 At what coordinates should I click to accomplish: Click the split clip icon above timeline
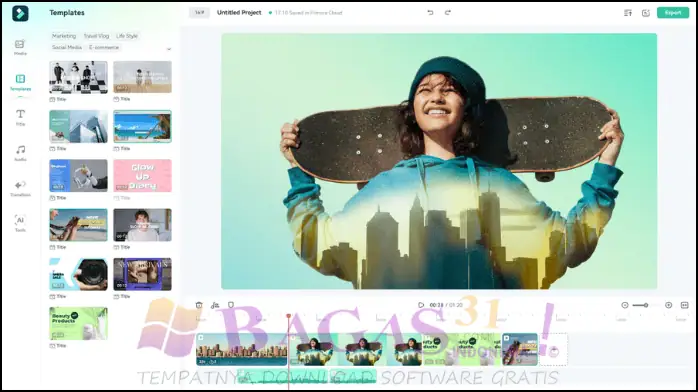[215, 305]
